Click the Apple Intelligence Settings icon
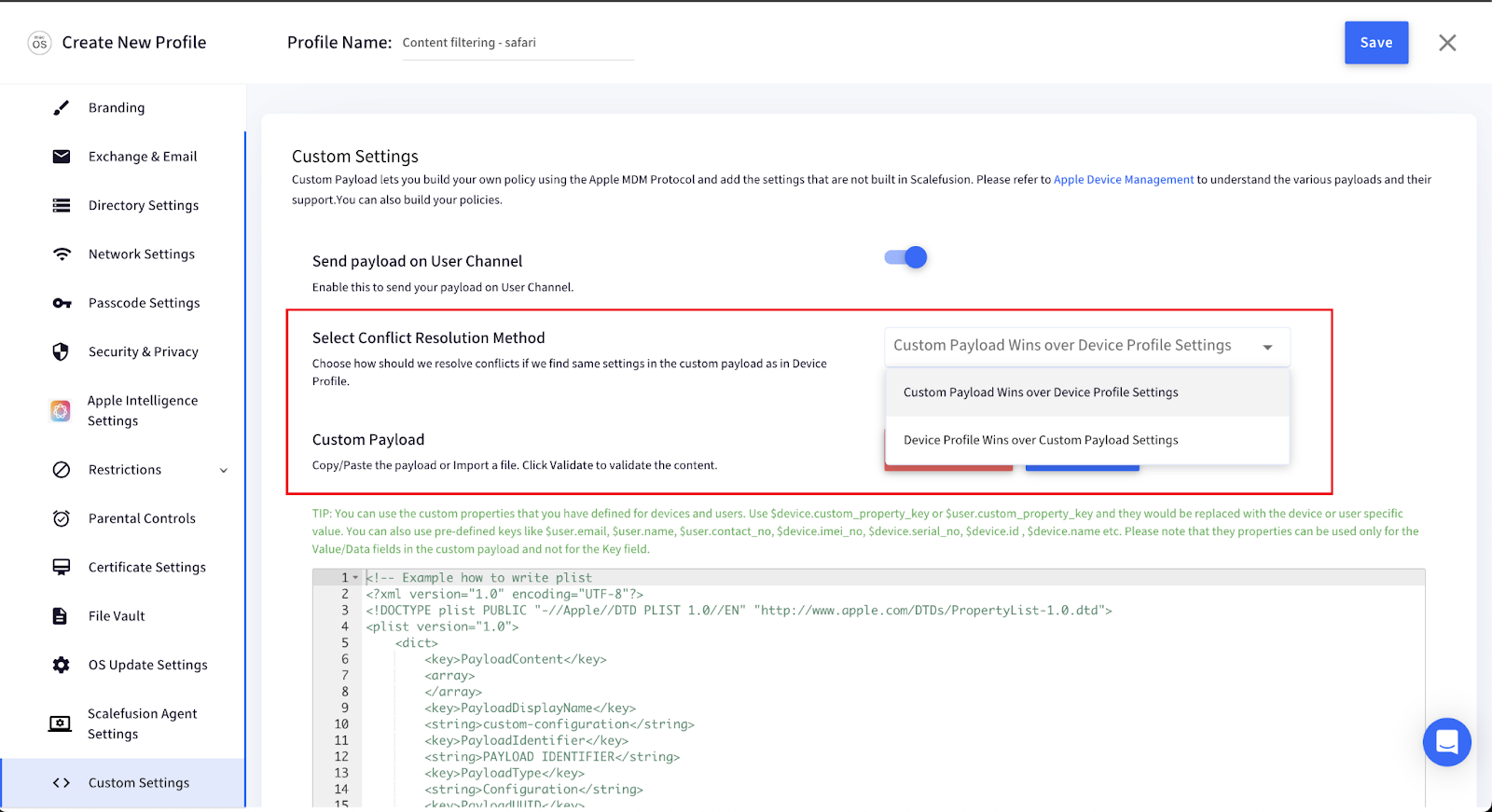 pyautogui.click(x=61, y=410)
